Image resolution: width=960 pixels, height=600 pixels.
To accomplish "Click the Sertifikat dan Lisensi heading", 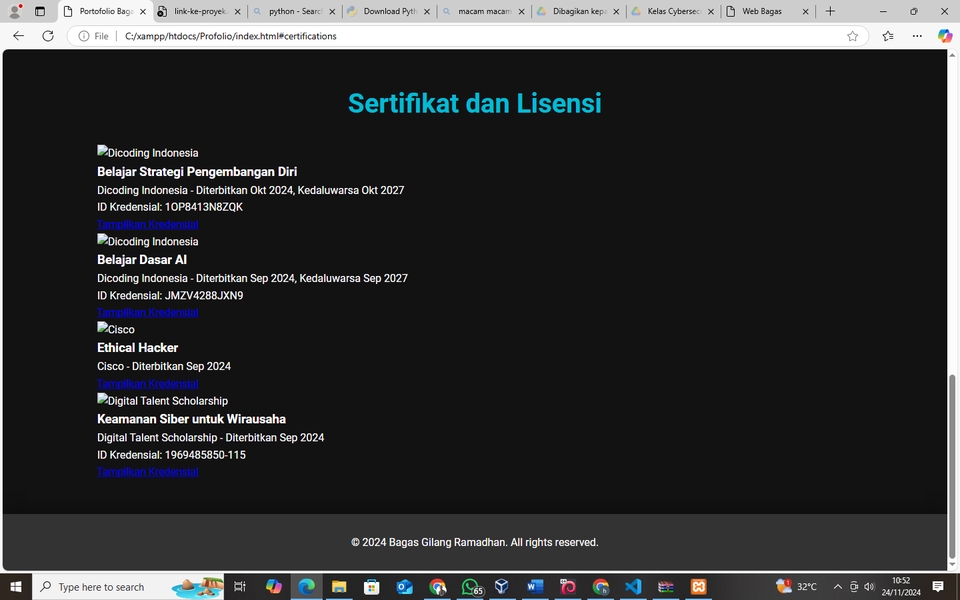I will (474, 103).
